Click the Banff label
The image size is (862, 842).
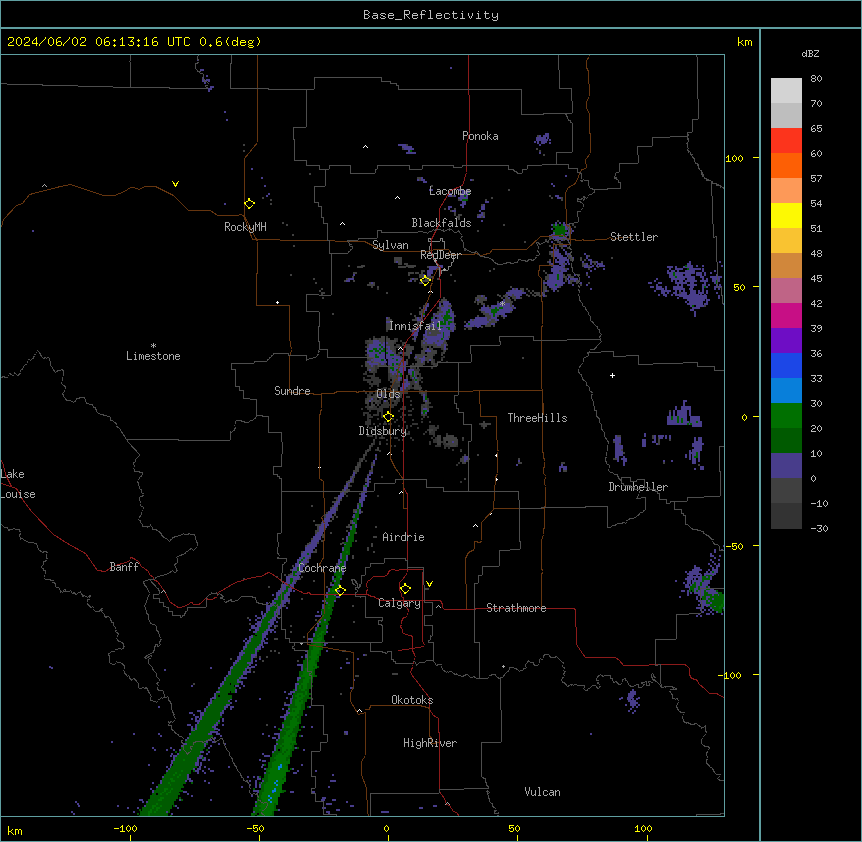tap(124, 567)
